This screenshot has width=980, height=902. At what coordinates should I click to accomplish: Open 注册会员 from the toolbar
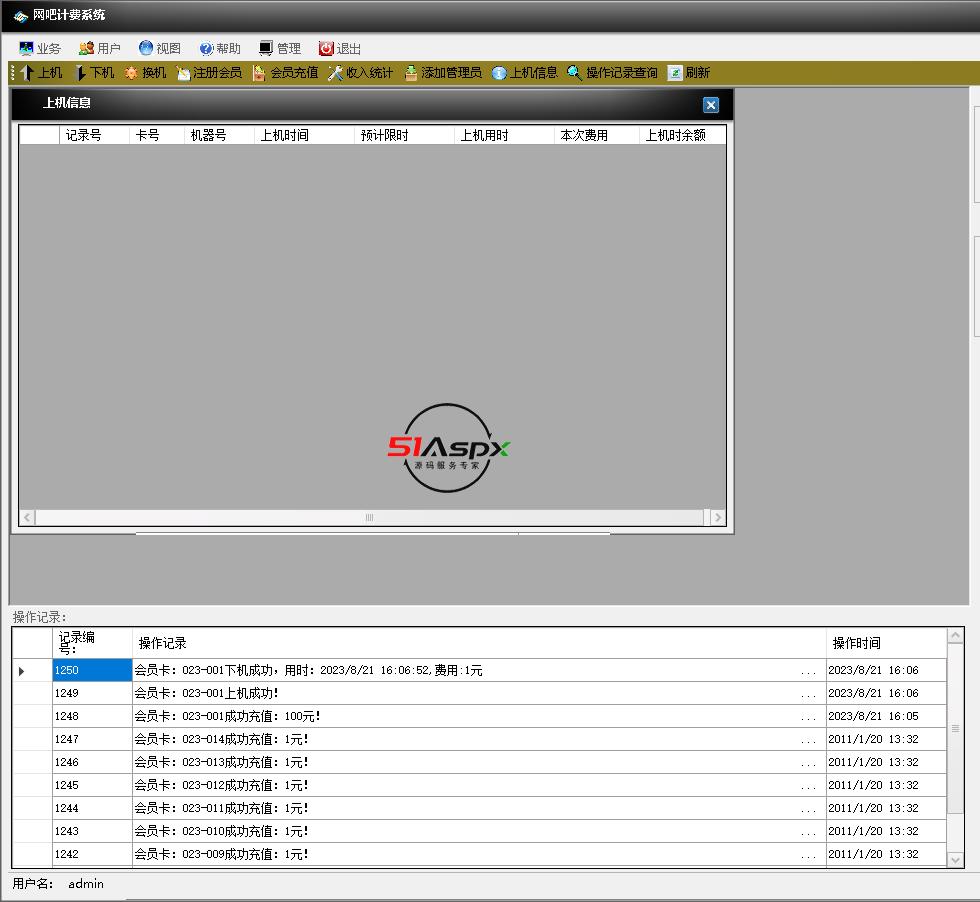209,73
